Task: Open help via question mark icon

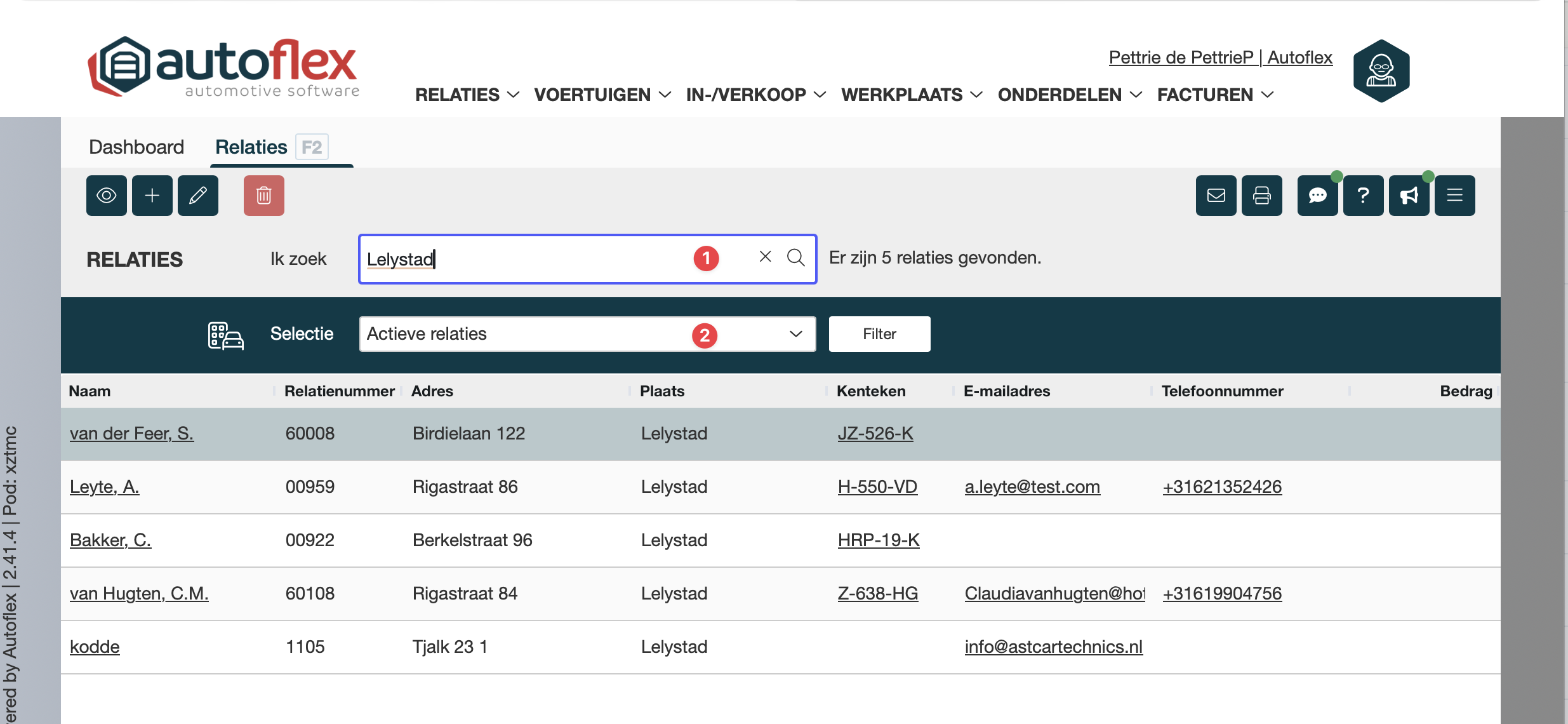Action: click(x=1364, y=196)
